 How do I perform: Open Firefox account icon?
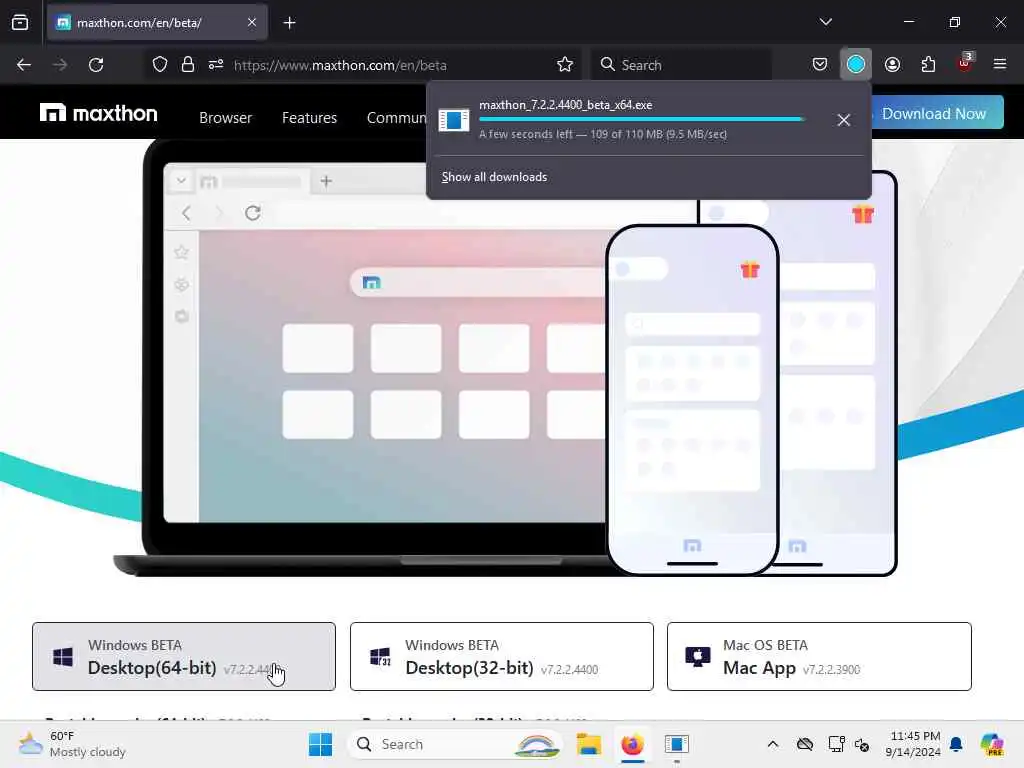click(892, 65)
